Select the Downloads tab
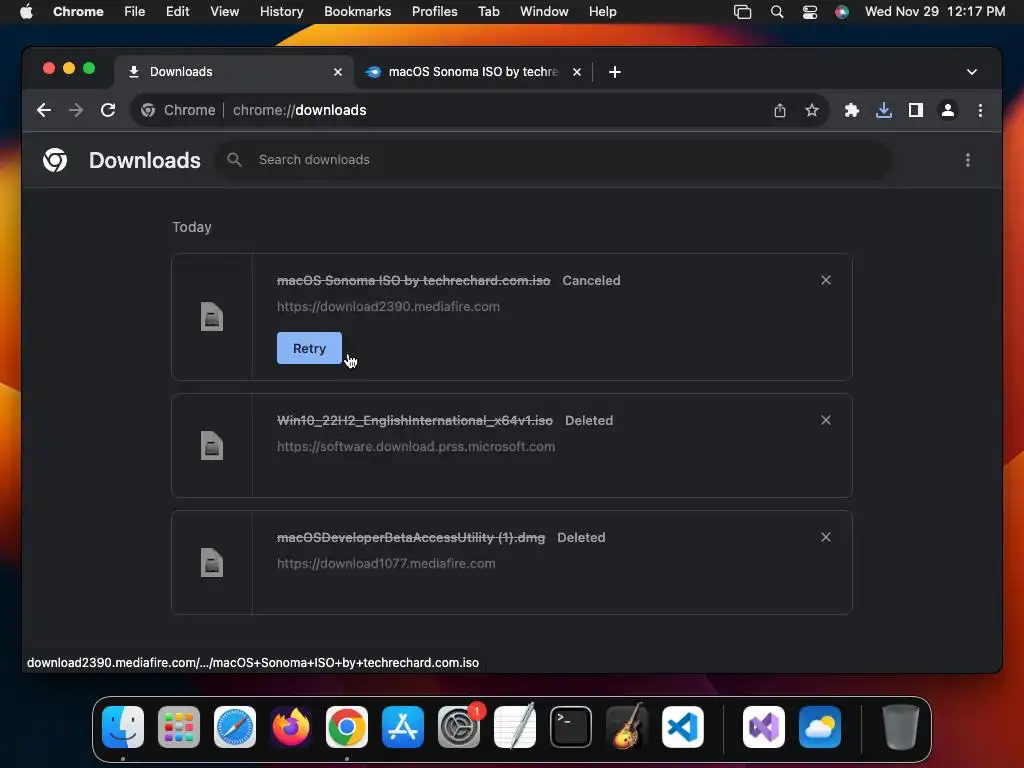Image resolution: width=1024 pixels, height=768 pixels. [234, 72]
